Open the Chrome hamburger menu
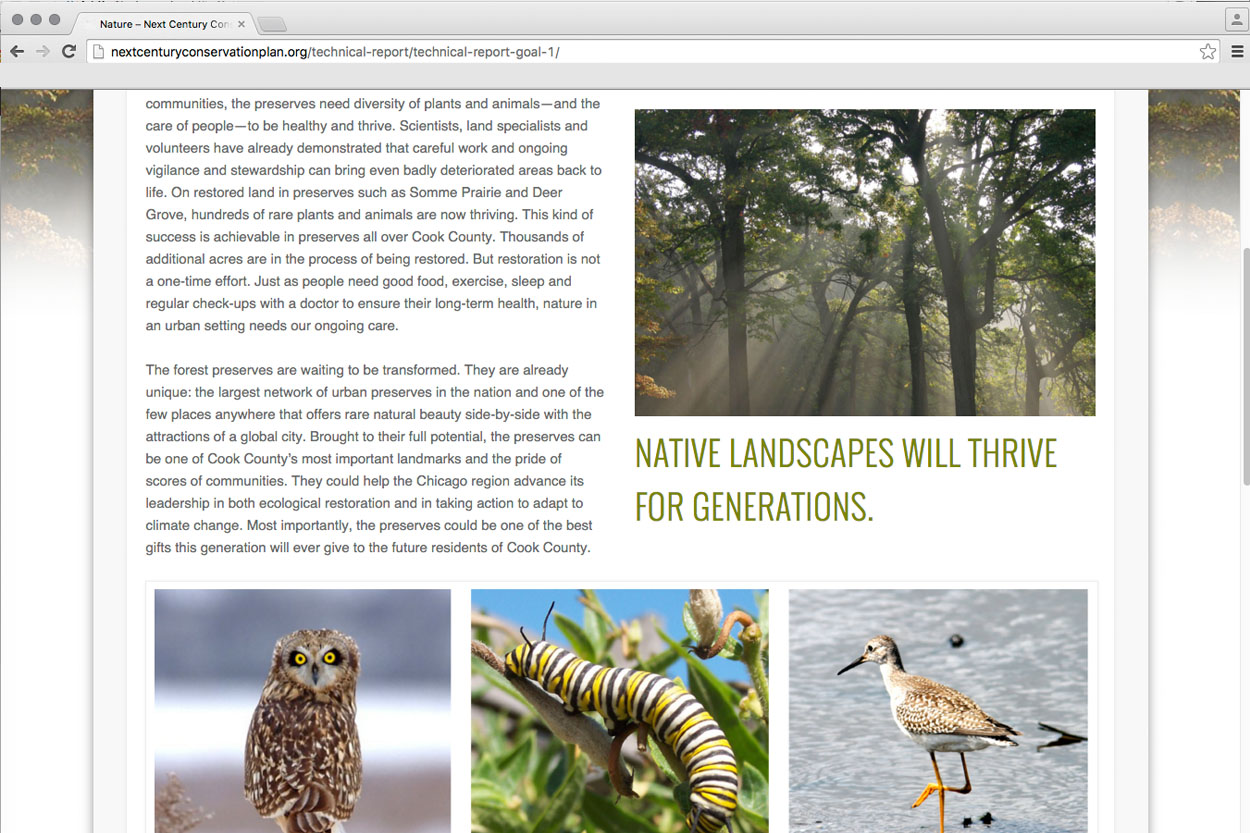Viewport: 1250px width, 833px height. tap(1237, 52)
